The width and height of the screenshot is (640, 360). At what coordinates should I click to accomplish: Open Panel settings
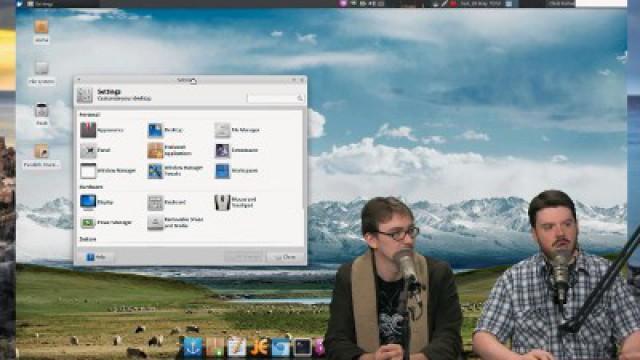tap(96, 150)
